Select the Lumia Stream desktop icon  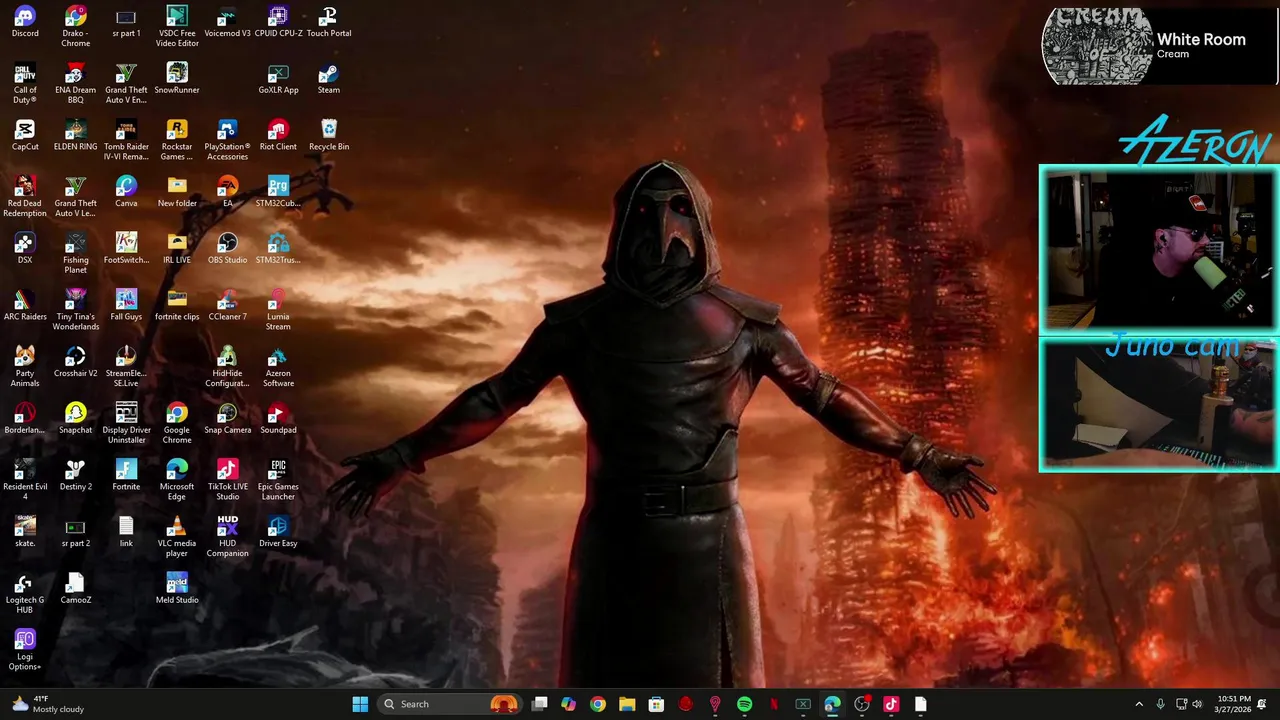point(278,311)
